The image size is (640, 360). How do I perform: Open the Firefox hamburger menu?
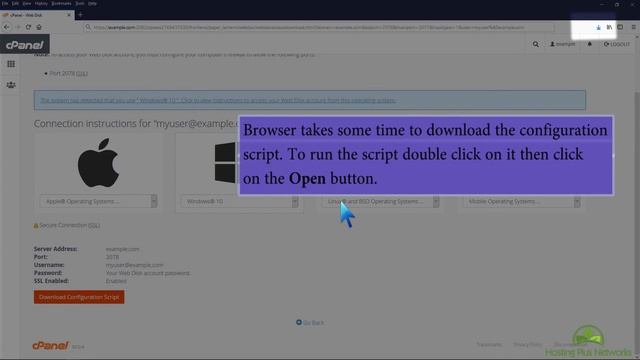point(633,27)
